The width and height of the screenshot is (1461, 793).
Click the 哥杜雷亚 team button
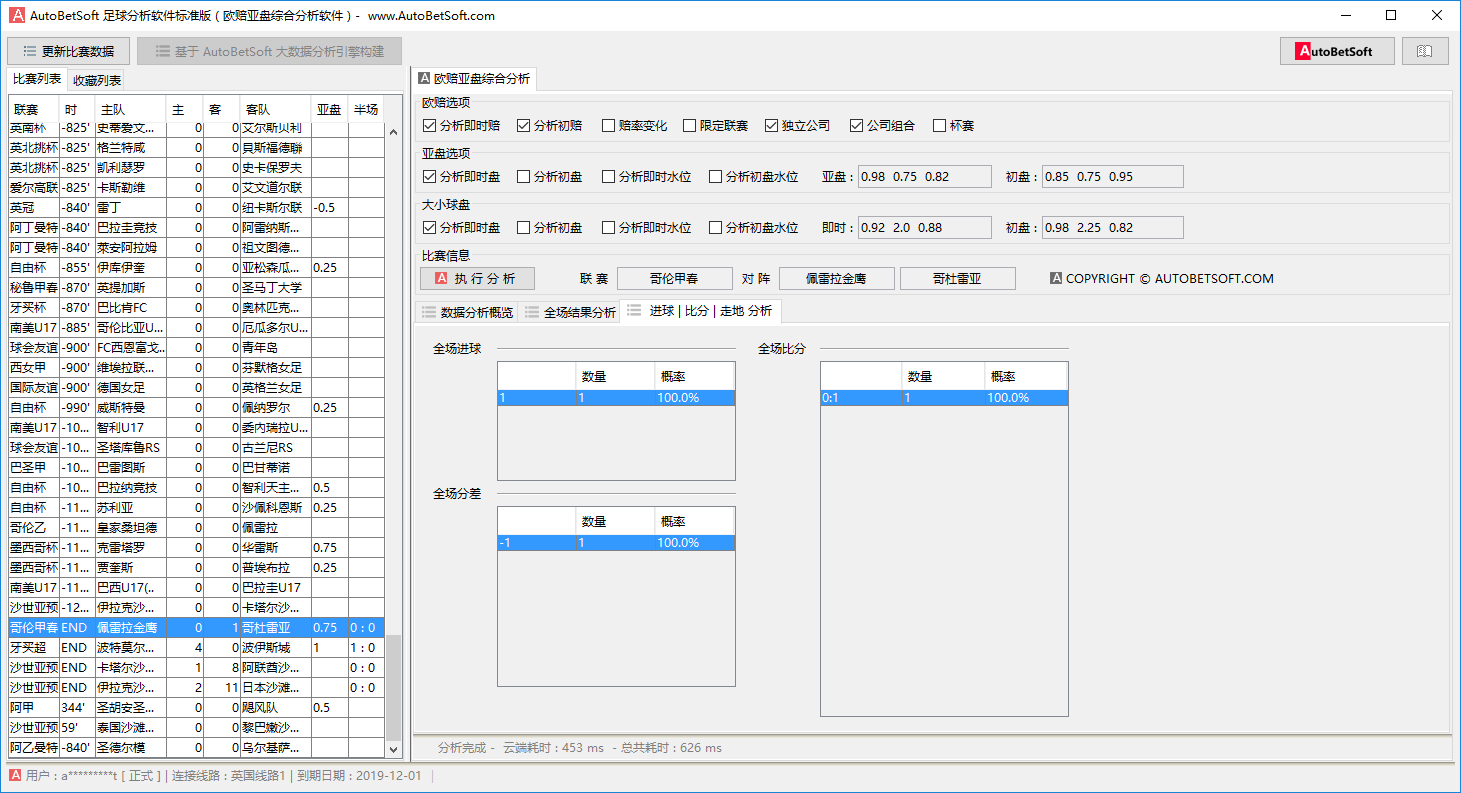(x=958, y=279)
